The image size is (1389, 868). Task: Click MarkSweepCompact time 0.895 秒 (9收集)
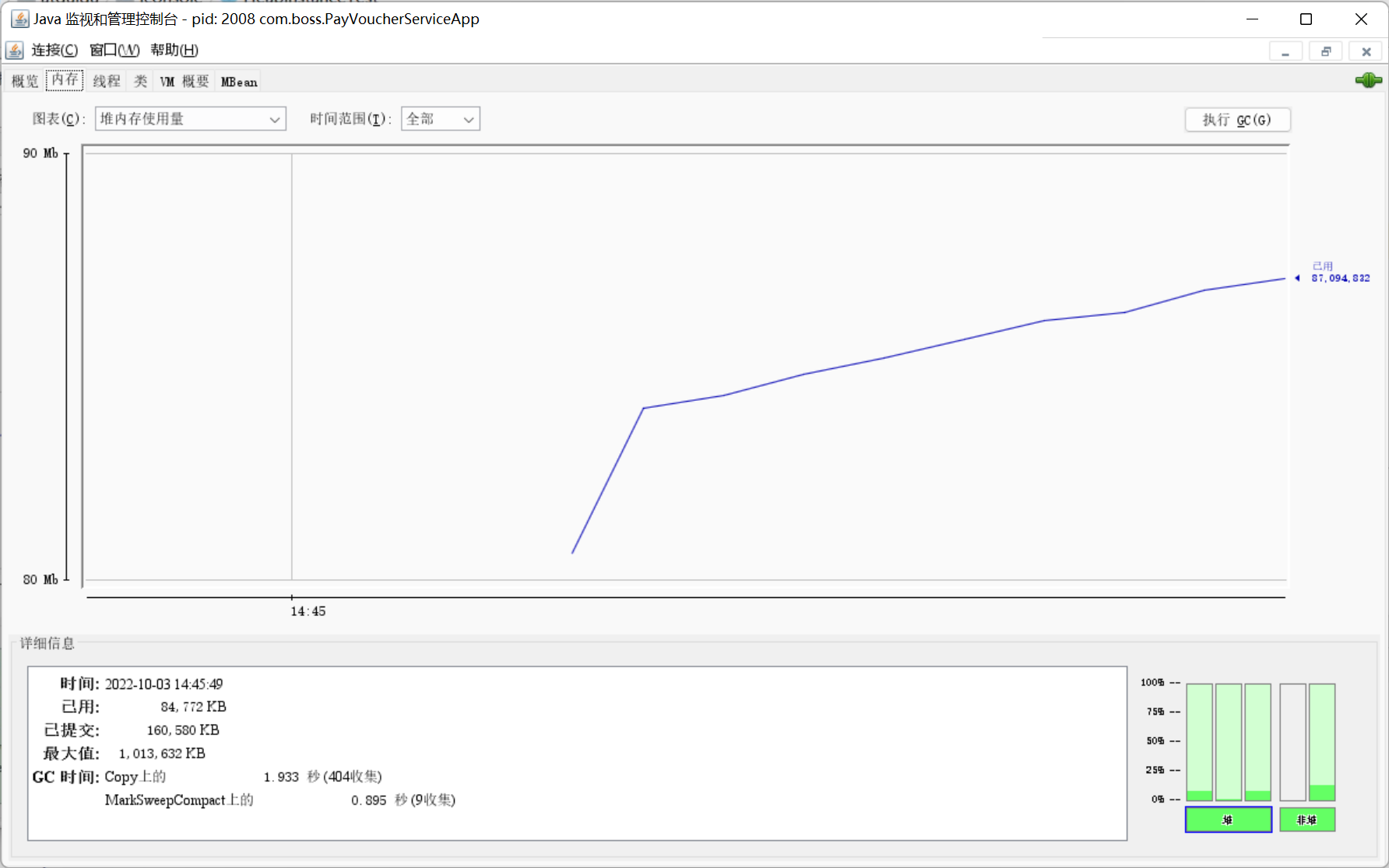coord(403,800)
